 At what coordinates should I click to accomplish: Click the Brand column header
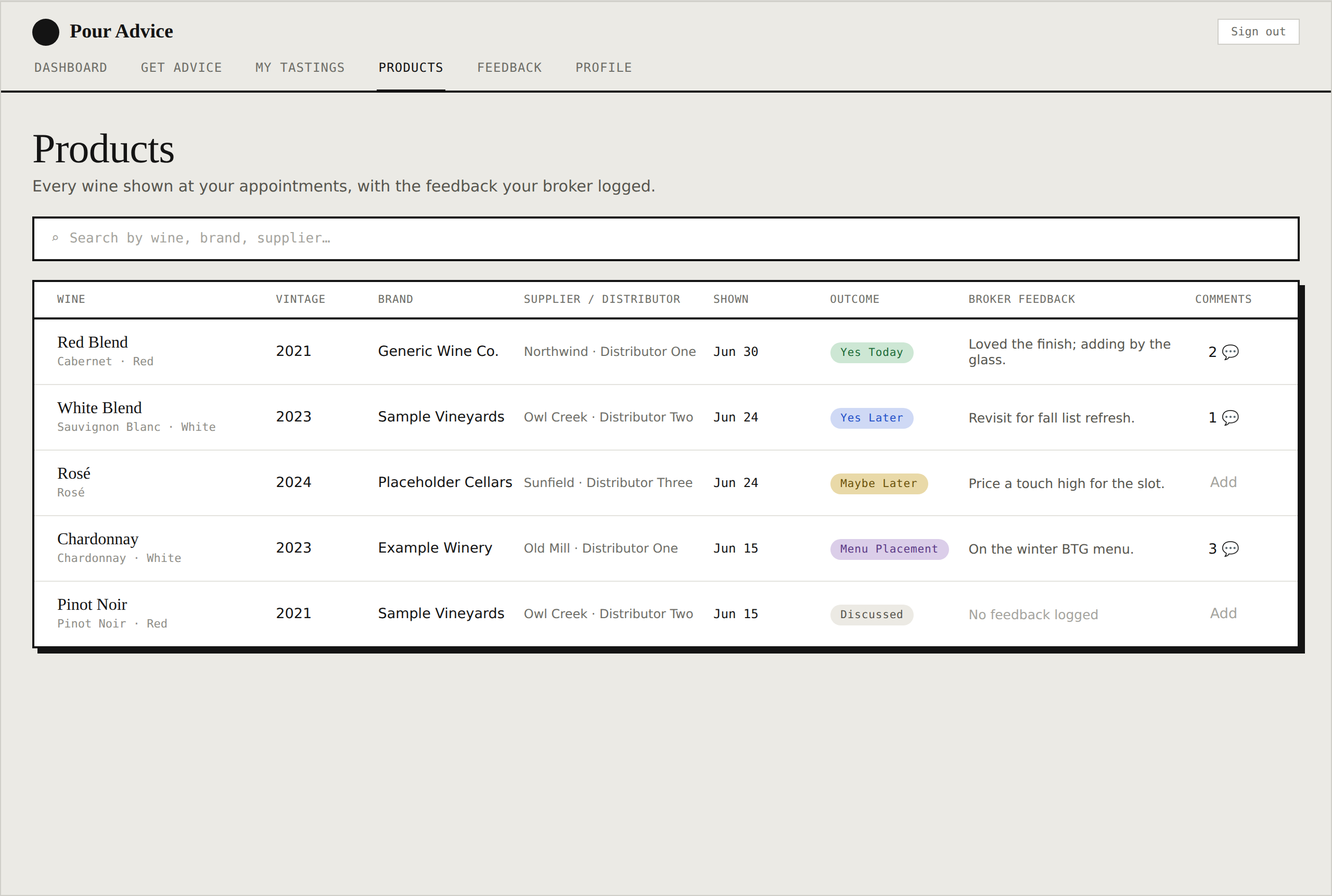click(395, 299)
